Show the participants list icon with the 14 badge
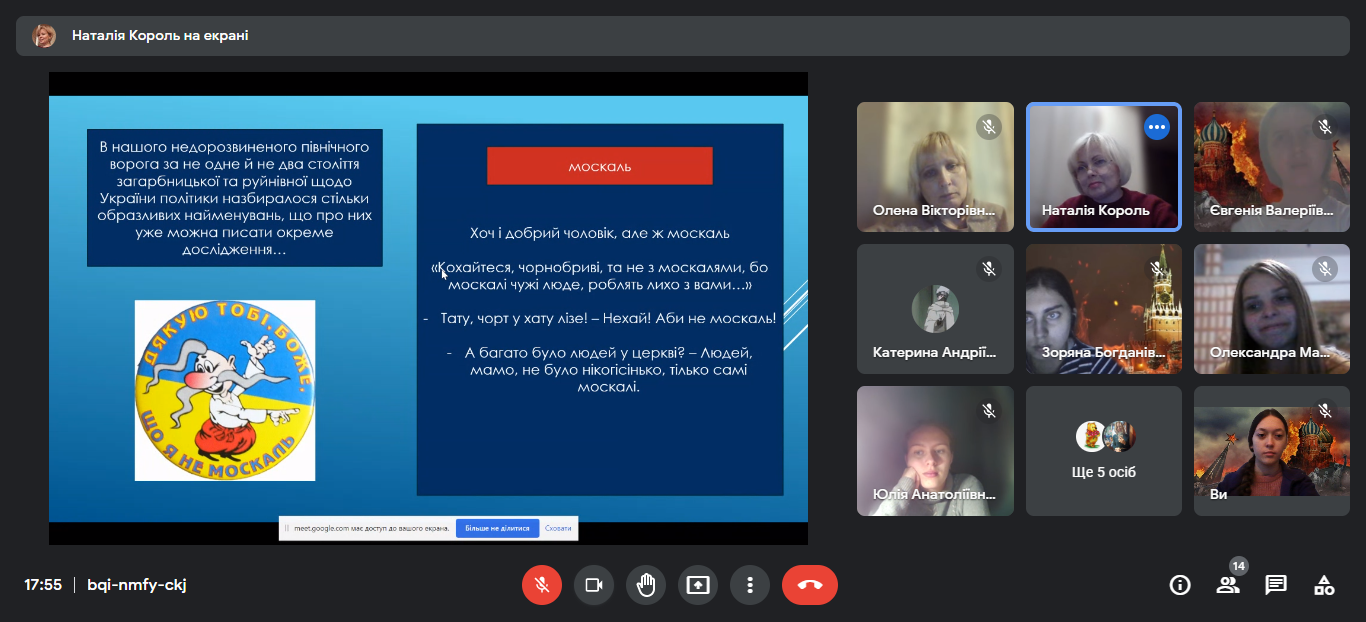 click(1228, 585)
